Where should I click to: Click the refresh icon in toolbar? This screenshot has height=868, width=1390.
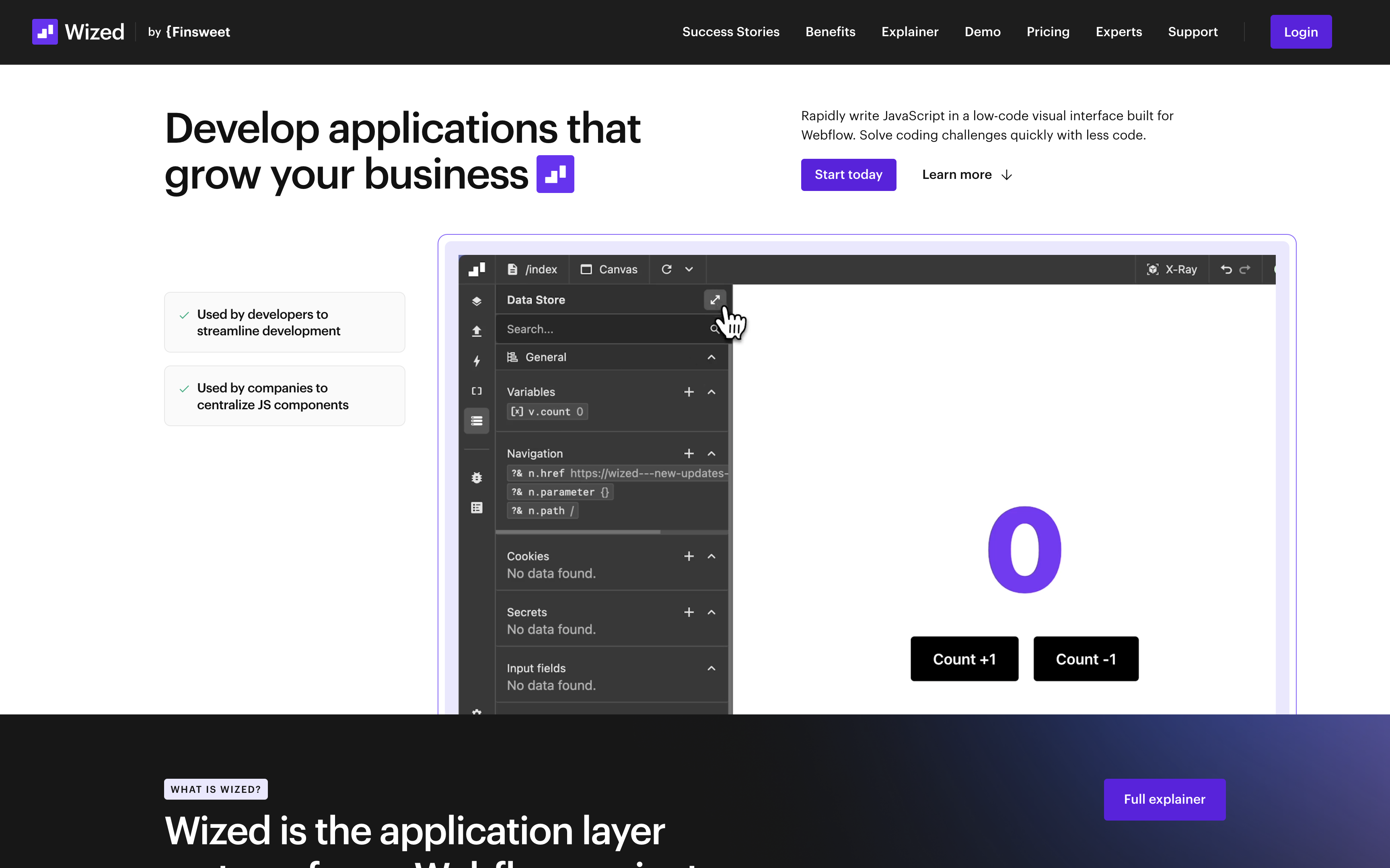click(666, 269)
